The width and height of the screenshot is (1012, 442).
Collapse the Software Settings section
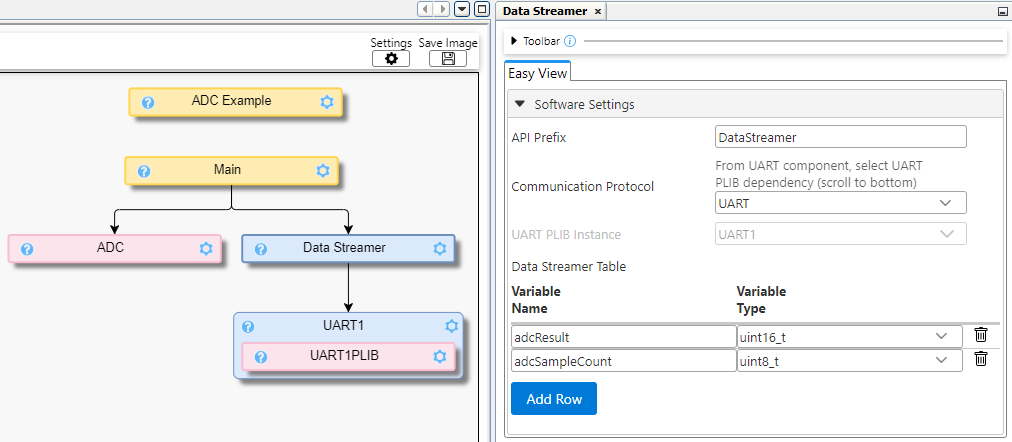coord(520,104)
